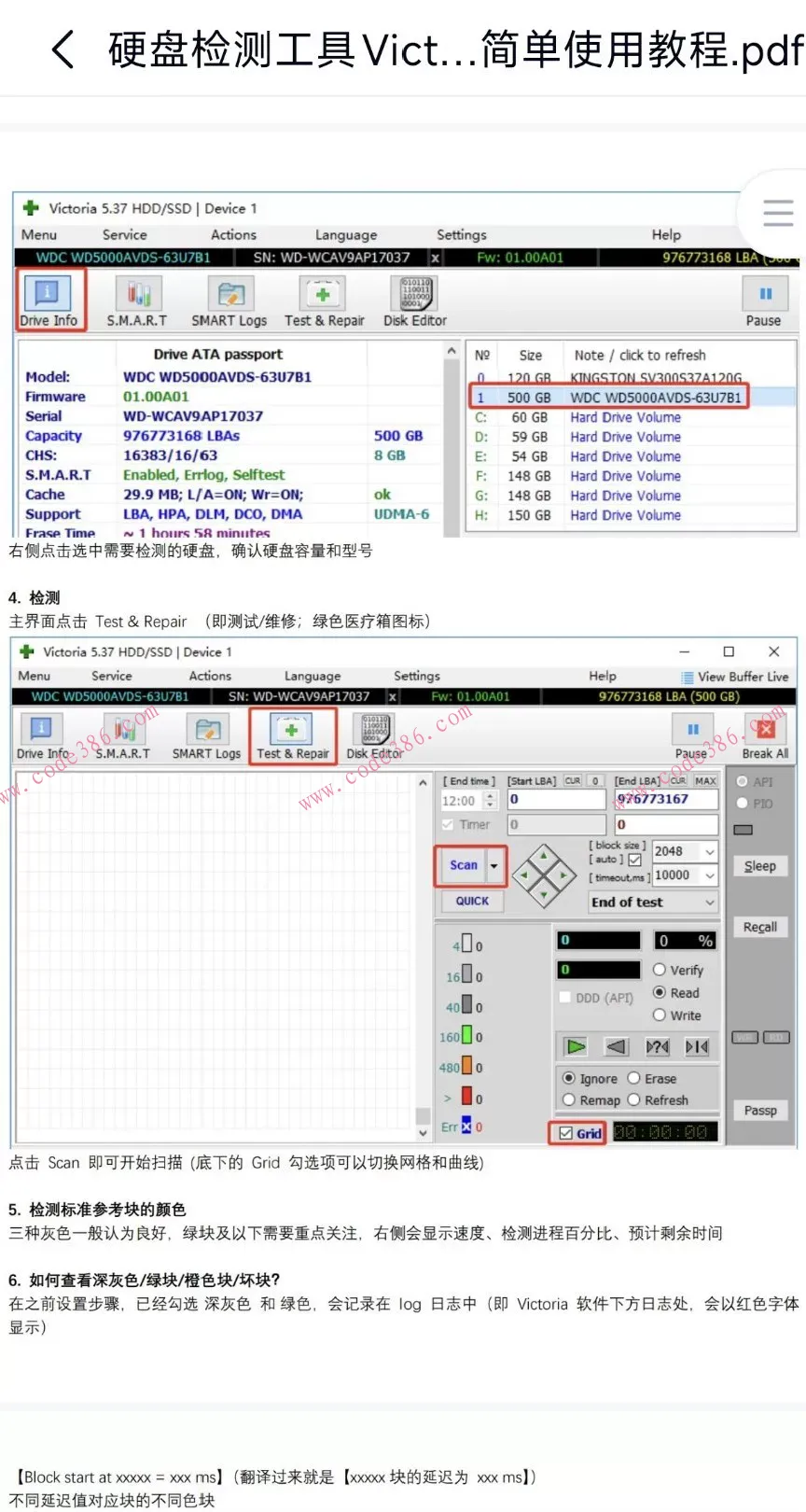The height and width of the screenshot is (1512, 806).
Task: Select the C: 60 GB Hard Drive Volume row
Action: point(632,417)
